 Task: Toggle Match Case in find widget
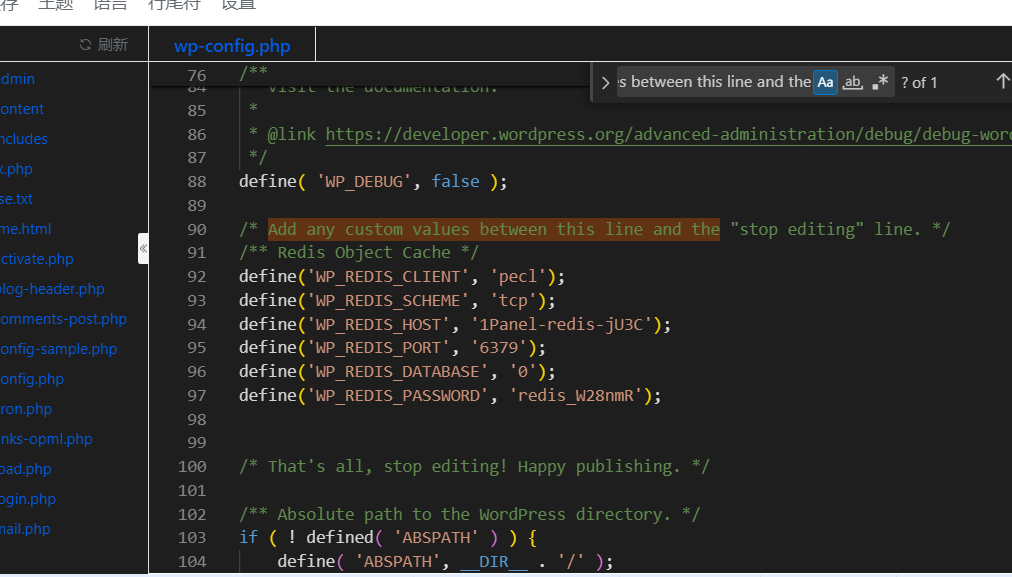tap(825, 83)
